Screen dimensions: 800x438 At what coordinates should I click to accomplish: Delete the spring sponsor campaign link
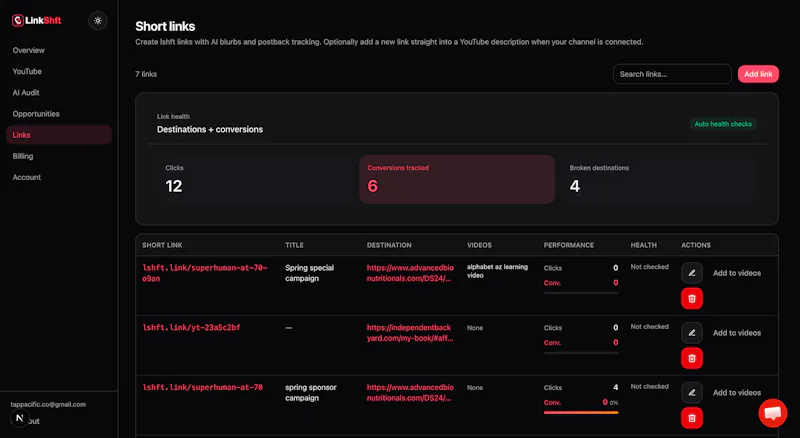click(692, 418)
